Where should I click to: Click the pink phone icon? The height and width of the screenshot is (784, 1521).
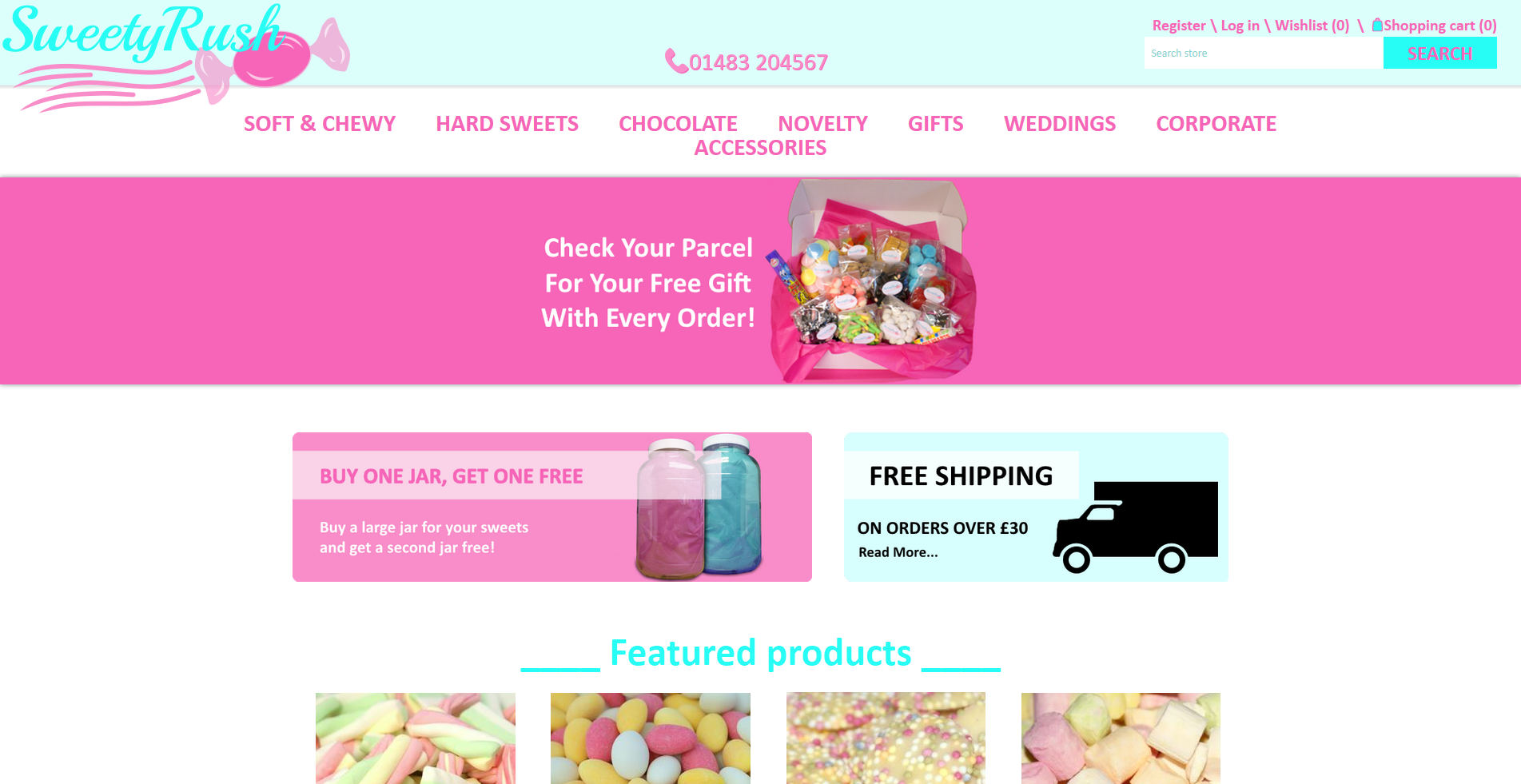pos(676,62)
